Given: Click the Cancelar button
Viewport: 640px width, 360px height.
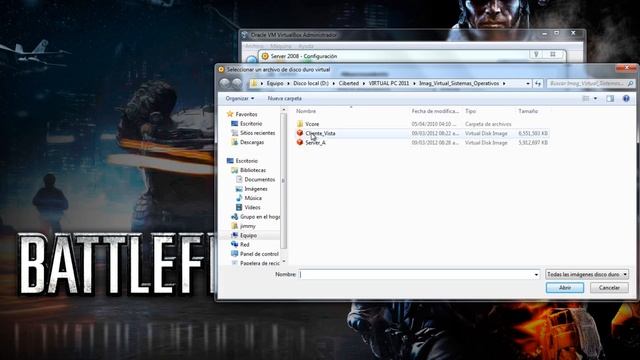Looking at the screenshot, I should coord(609,288).
